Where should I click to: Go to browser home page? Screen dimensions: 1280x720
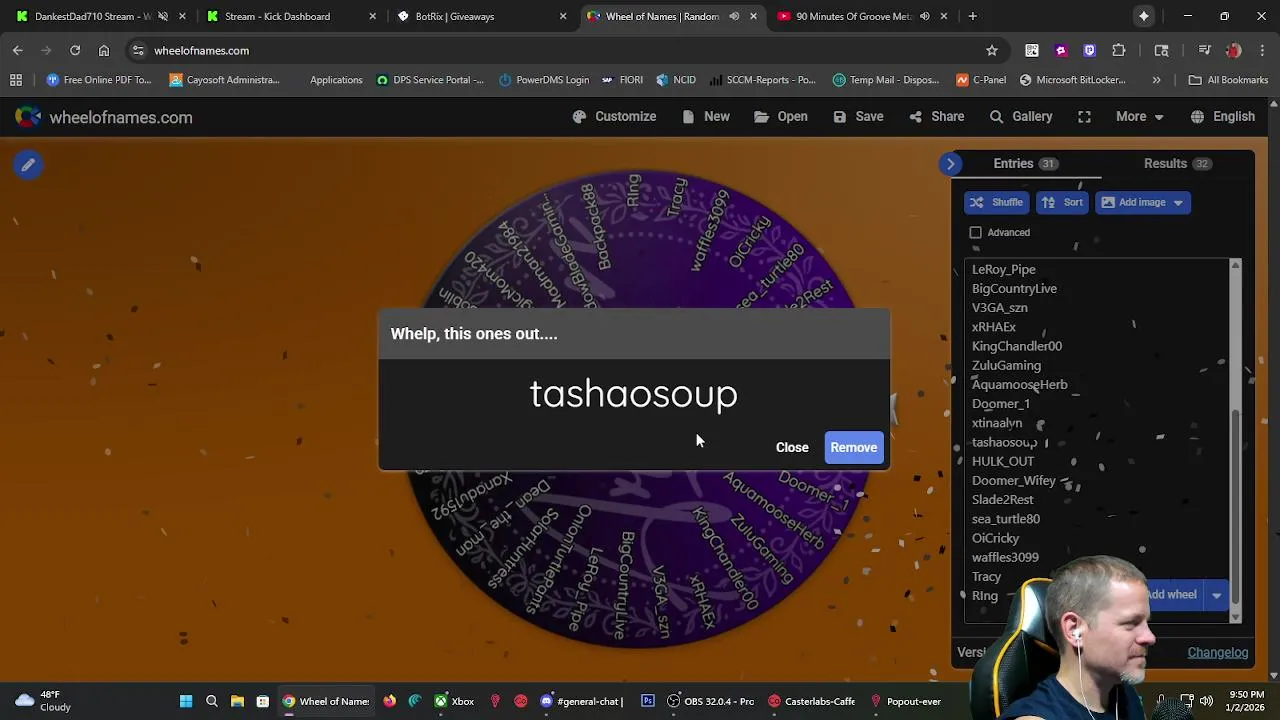(104, 50)
